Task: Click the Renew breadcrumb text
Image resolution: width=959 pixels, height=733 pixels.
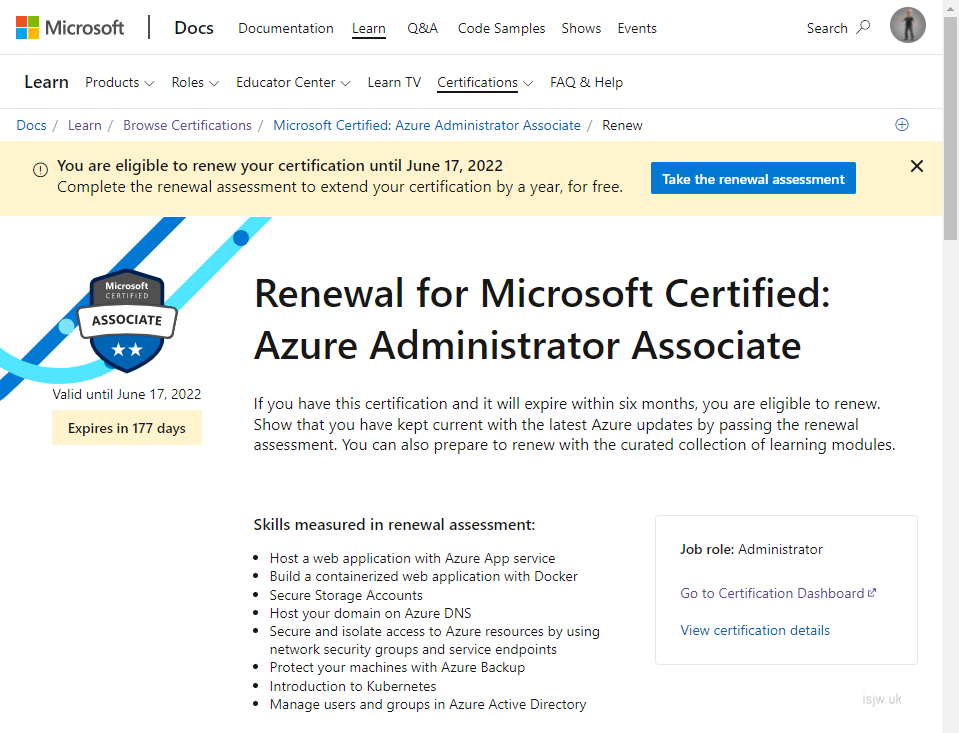Action: point(622,125)
